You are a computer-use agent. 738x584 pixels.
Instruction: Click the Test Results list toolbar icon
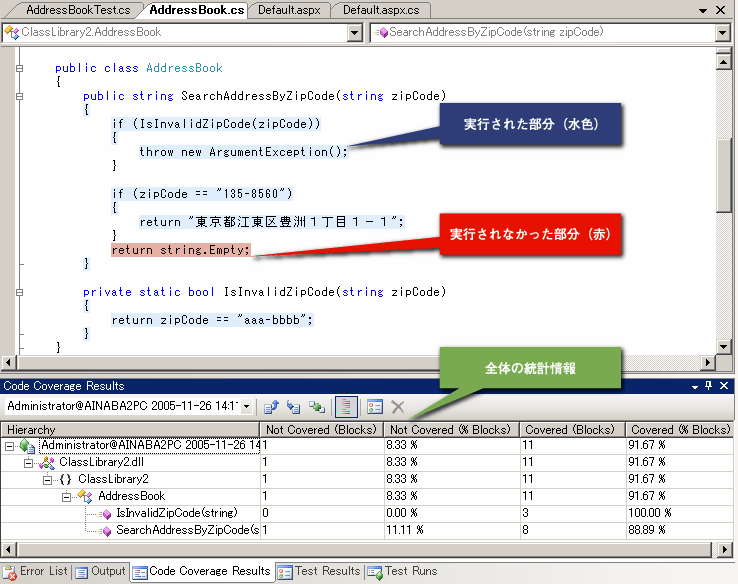click(x=375, y=407)
